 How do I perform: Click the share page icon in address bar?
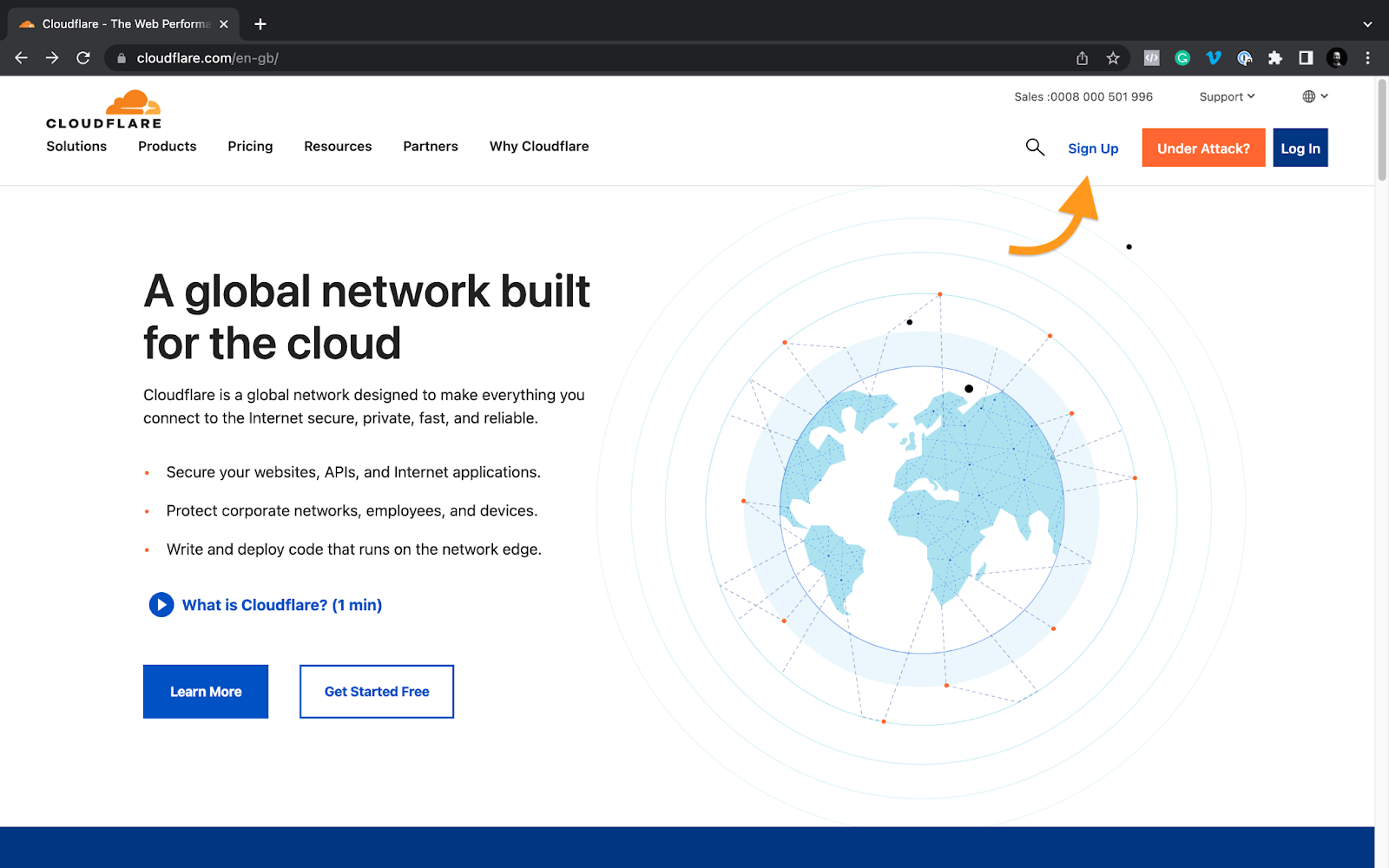click(x=1082, y=58)
